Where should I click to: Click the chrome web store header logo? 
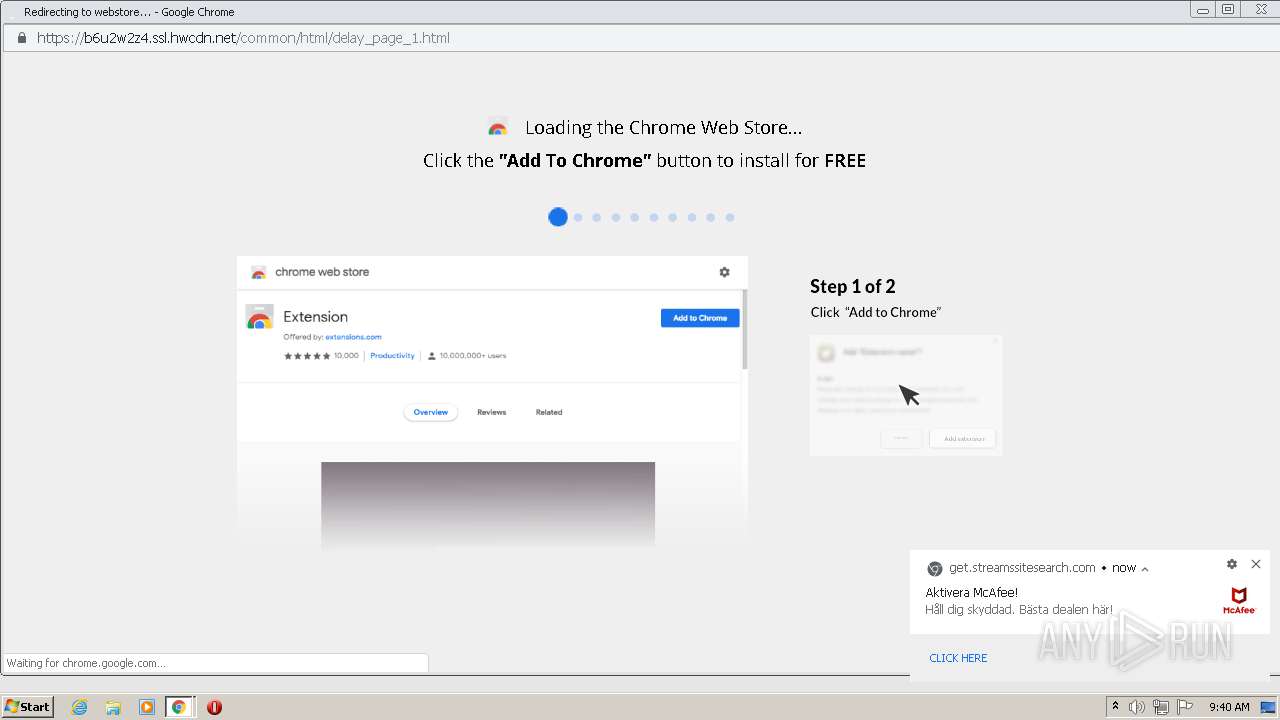coord(258,272)
